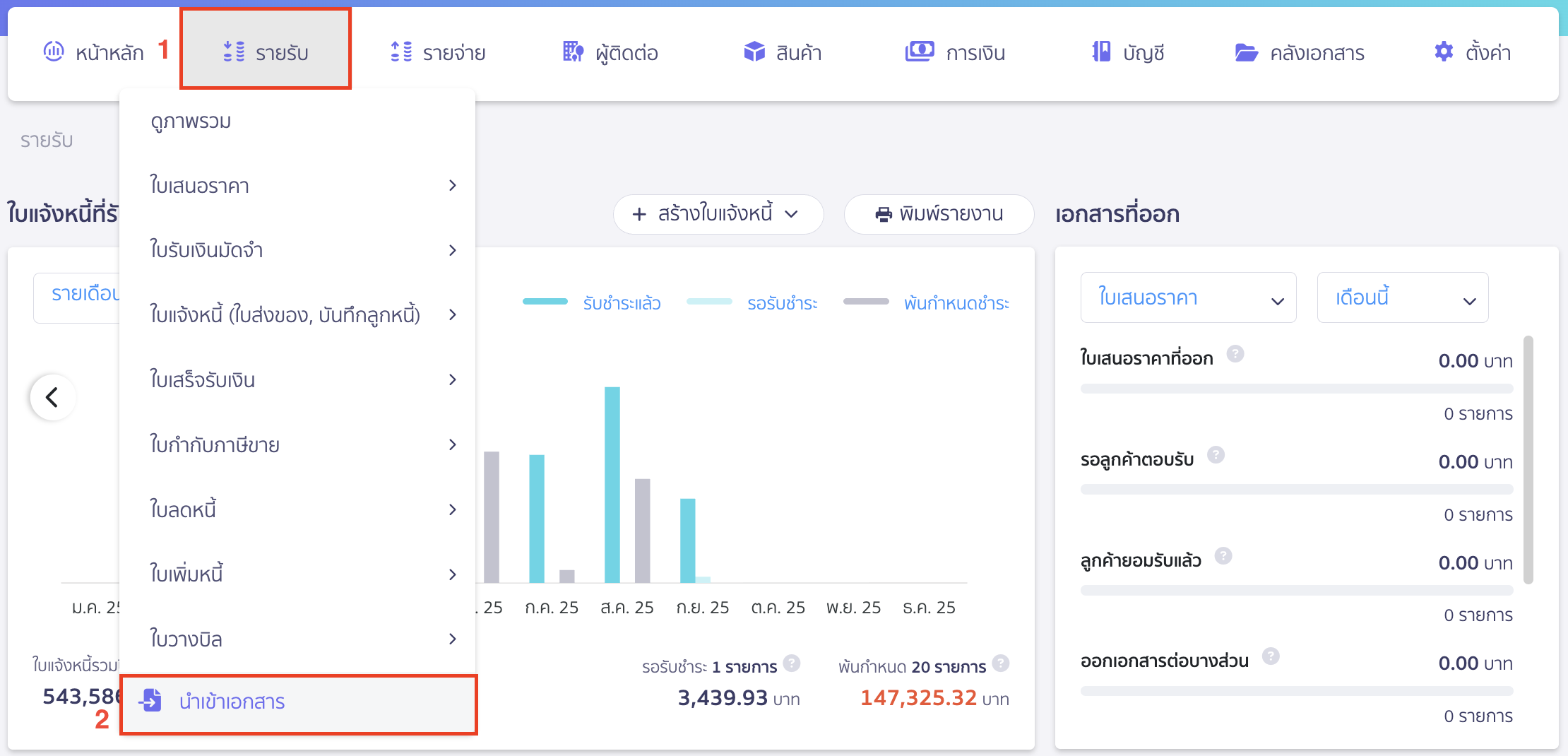
Task: Open the บัญชี menu
Action: [x=1128, y=52]
